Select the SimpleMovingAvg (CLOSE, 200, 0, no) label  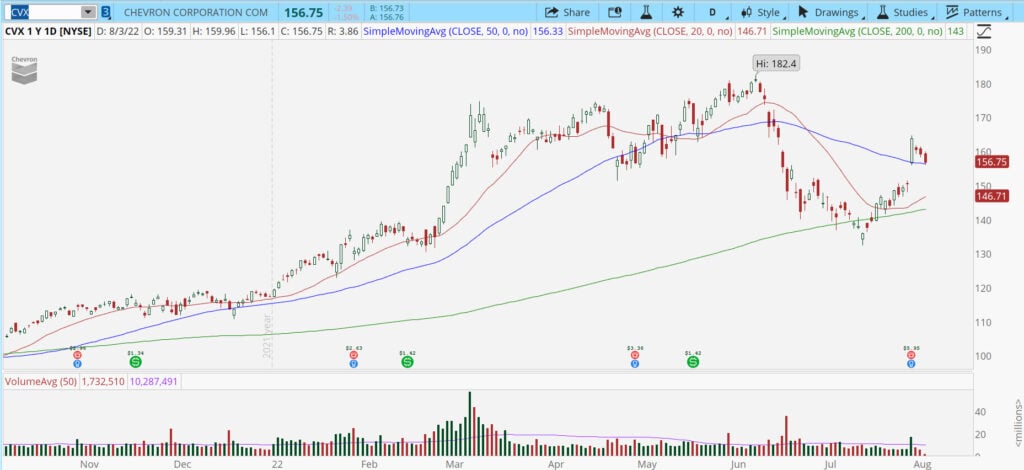click(x=857, y=31)
